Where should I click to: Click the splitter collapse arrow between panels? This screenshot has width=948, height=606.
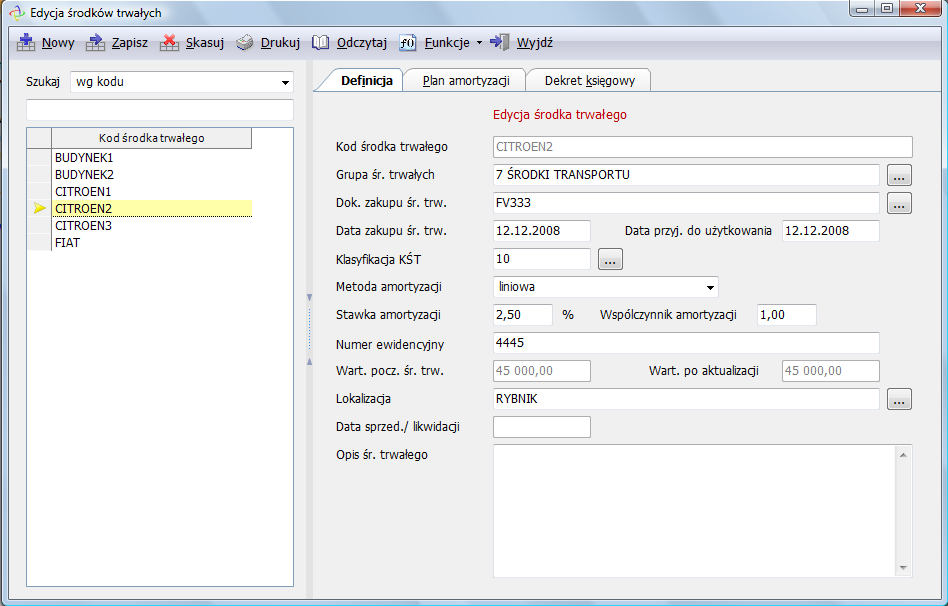point(310,298)
